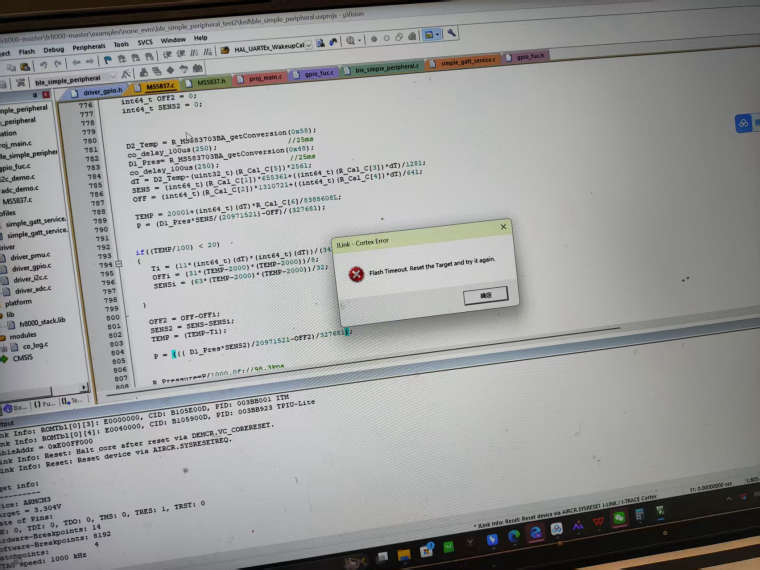This screenshot has height=570, width=760.
Task: Click the blue floating assistant icon
Action: 744,122
